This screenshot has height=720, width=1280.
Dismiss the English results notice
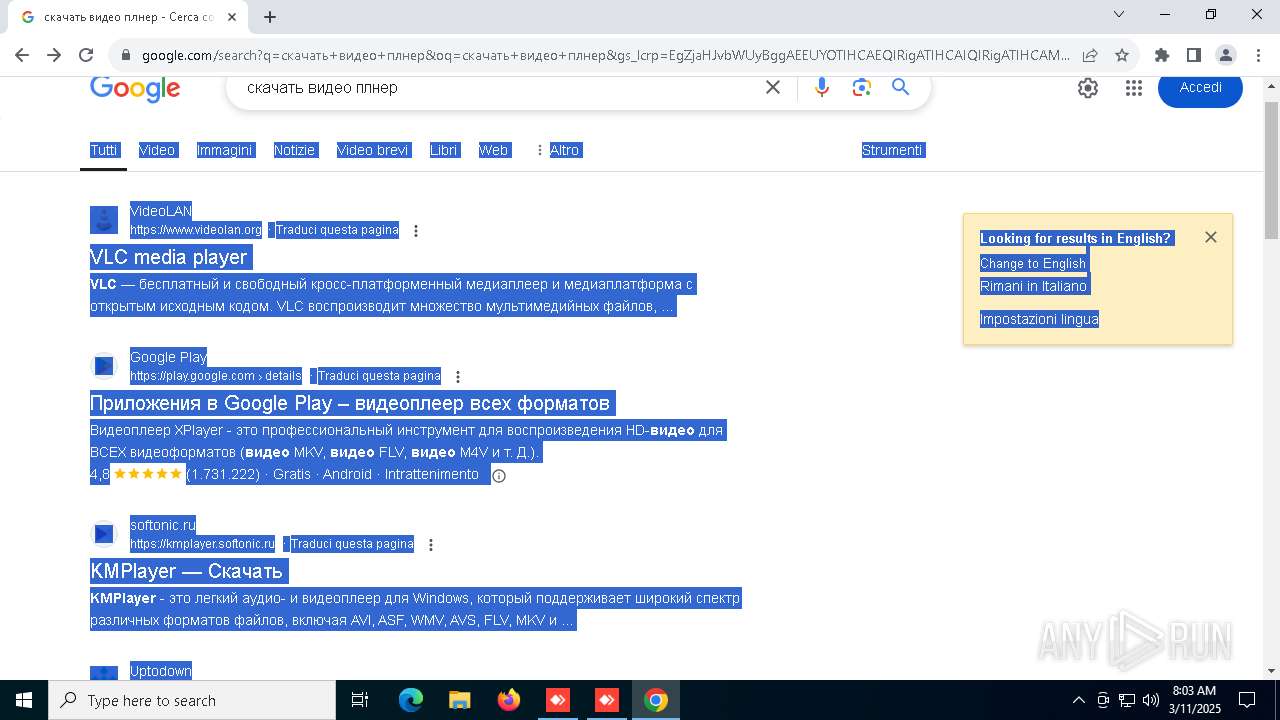click(1211, 237)
